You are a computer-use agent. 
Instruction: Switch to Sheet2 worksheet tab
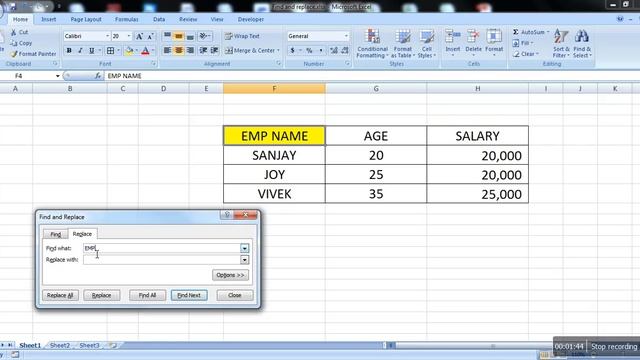tap(60, 345)
